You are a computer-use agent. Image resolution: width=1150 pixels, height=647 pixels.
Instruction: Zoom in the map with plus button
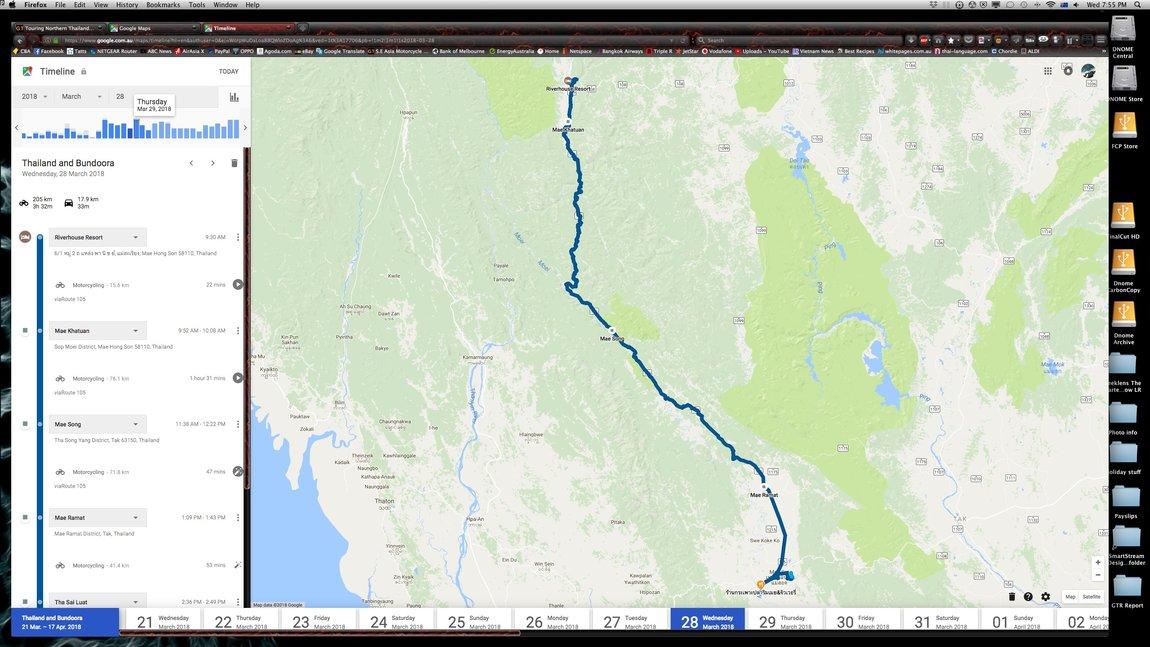tap(1098, 563)
